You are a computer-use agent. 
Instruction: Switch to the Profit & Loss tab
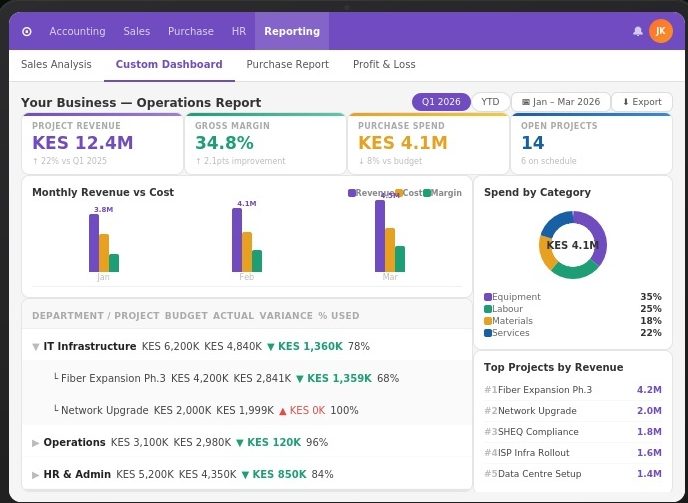(384, 65)
